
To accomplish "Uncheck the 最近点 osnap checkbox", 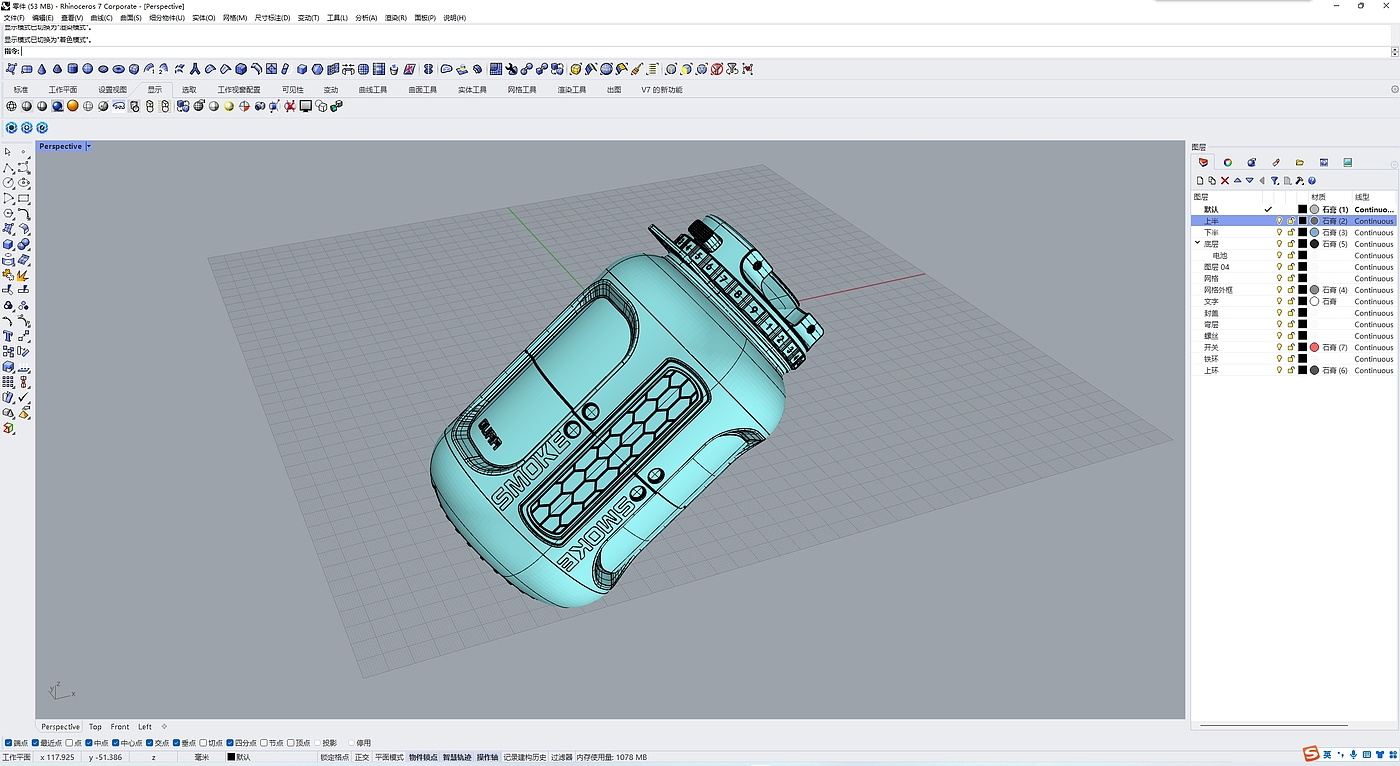I will click(35, 743).
